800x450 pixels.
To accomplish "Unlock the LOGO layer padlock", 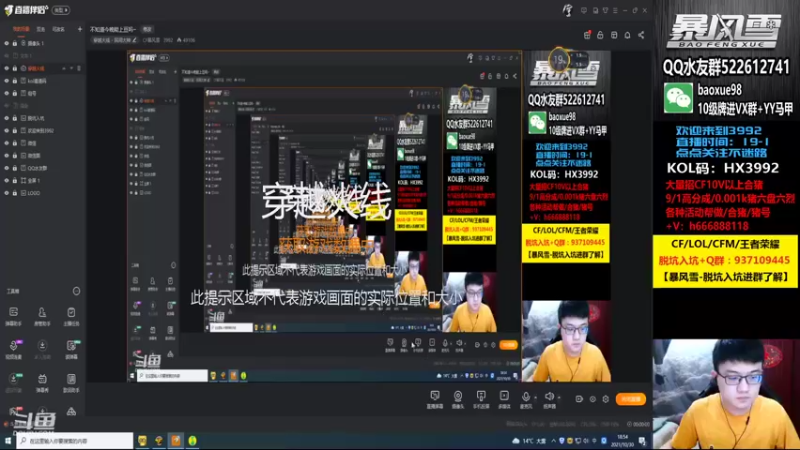I will pyautogui.click(x=15, y=193).
